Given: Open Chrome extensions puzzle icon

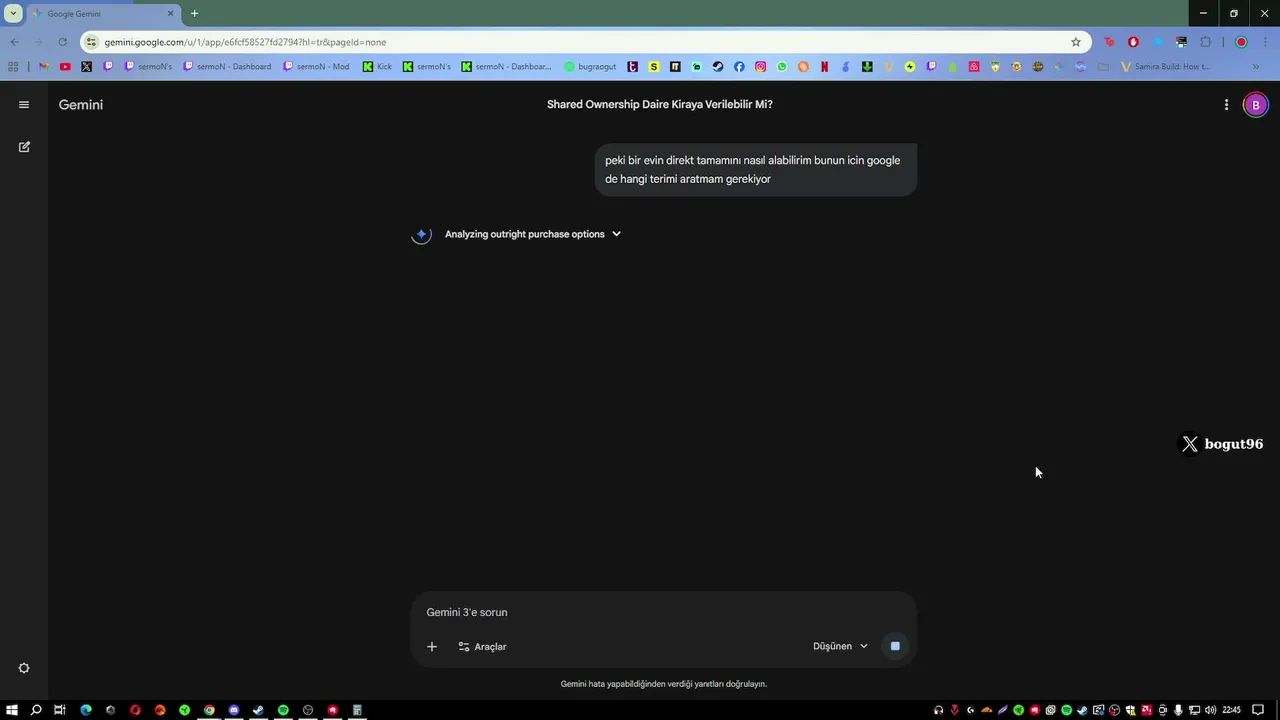Looking at the screenshot, I should tap(1205, 42).
